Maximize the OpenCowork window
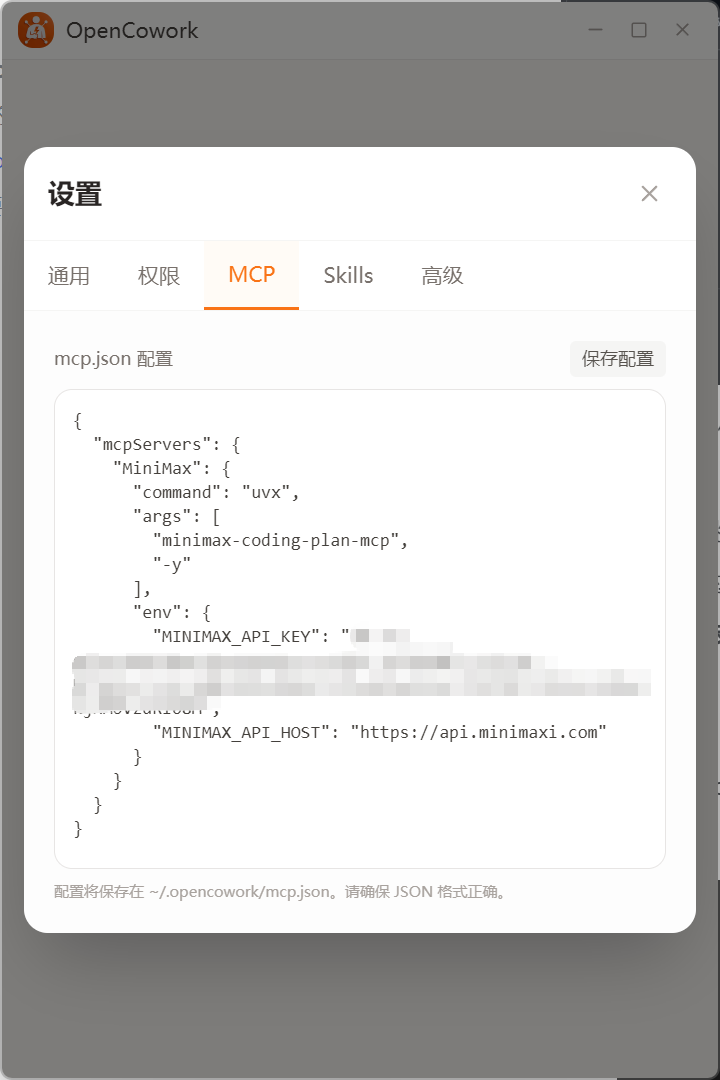The width and height of the screenshot is (720, 1080). [639, 30]
